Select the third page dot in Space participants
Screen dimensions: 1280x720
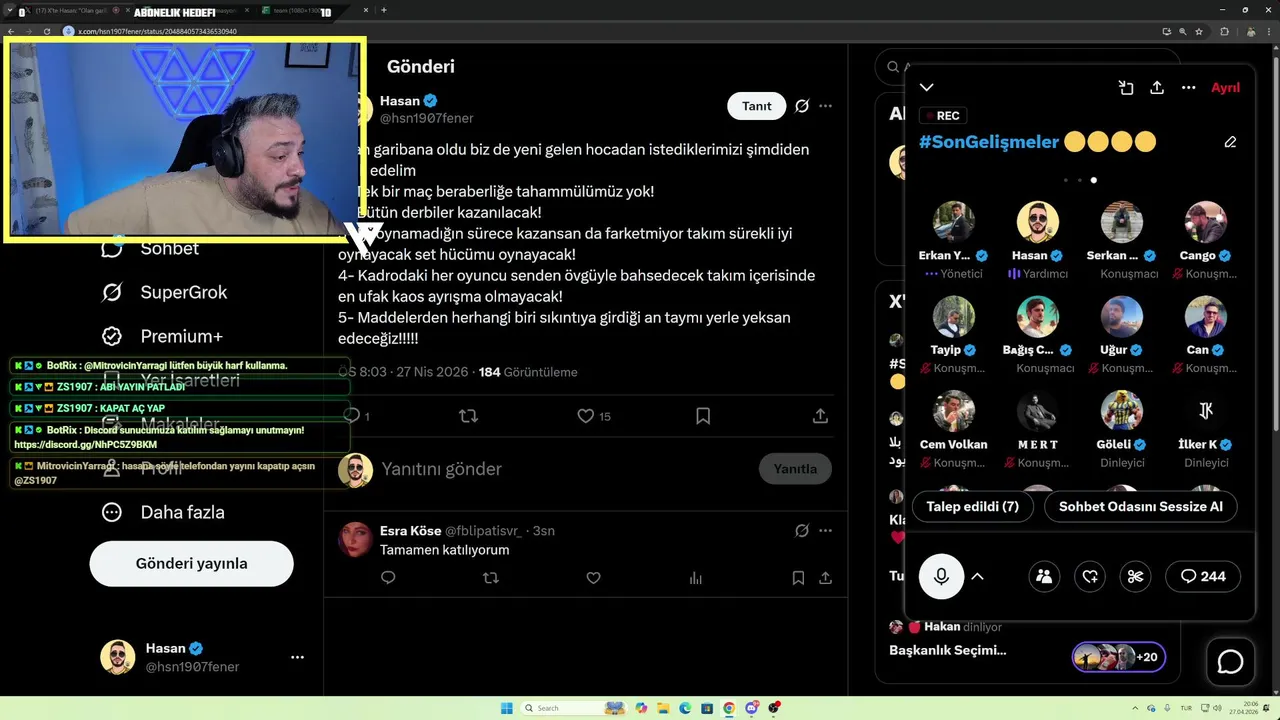tap(1094, 181)
